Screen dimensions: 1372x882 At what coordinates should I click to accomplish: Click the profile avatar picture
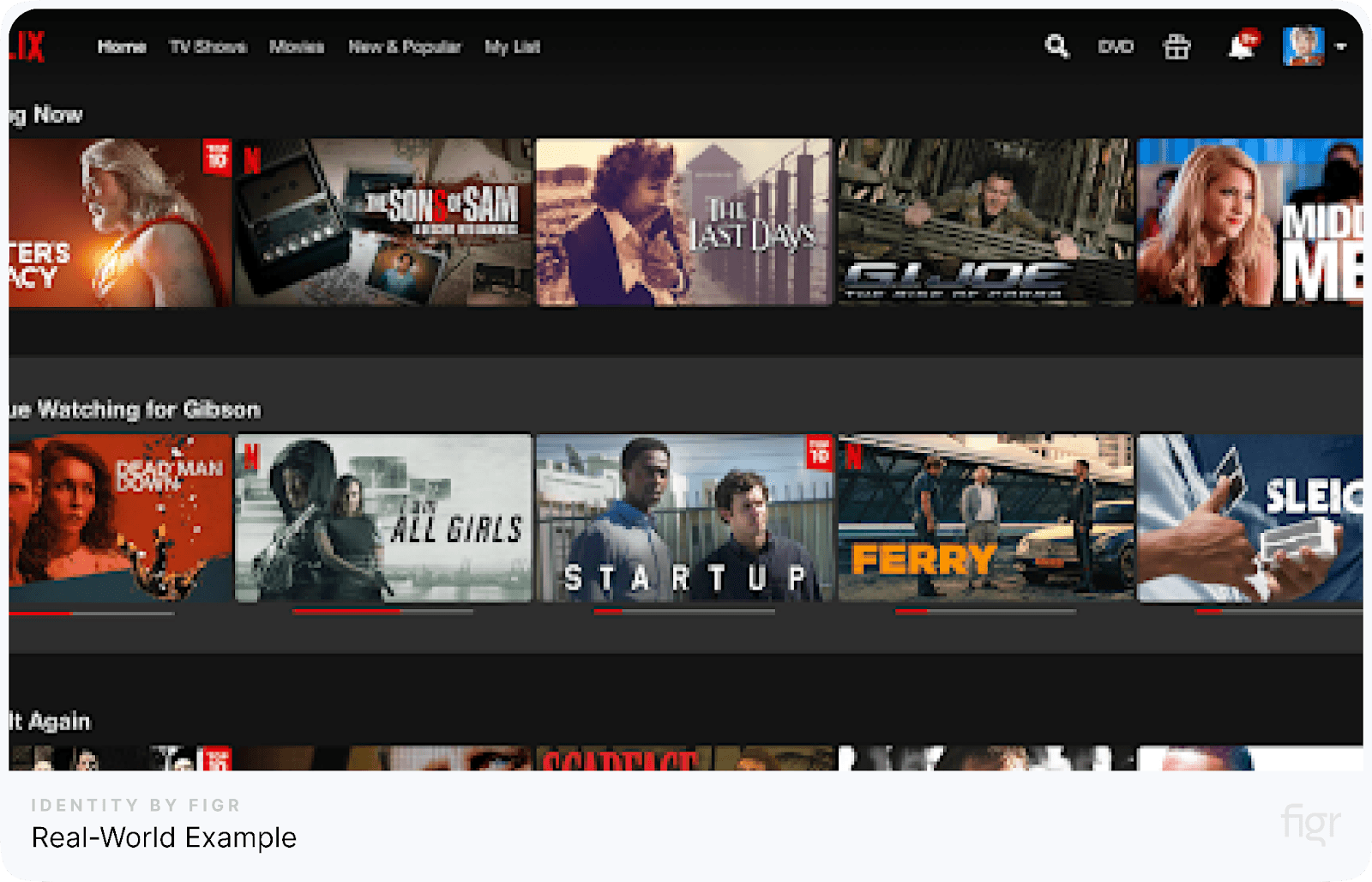[1303, 46]
